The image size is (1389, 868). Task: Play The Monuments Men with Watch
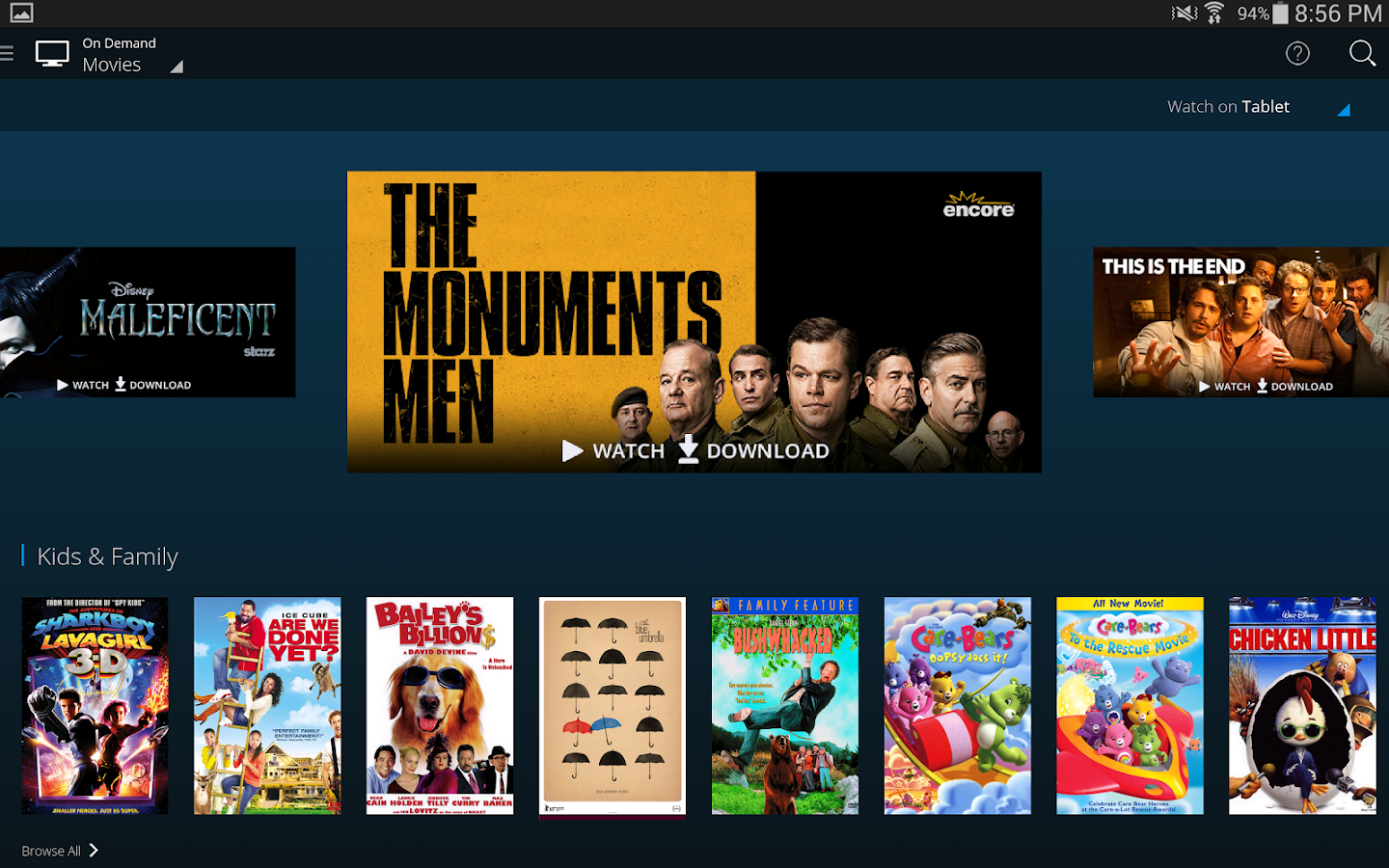point(613,450)
